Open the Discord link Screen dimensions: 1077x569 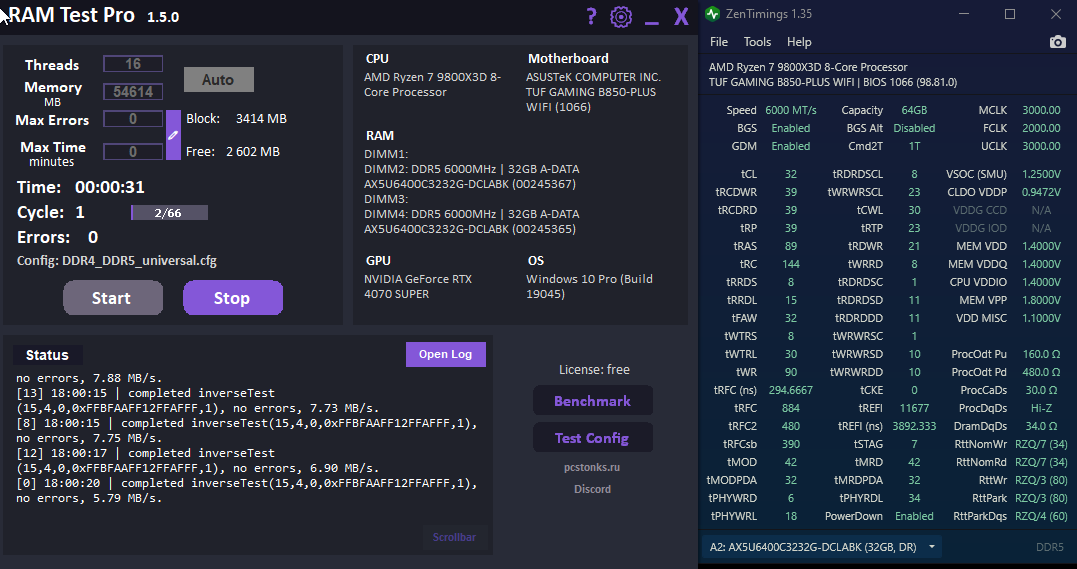tap(592, 489)
